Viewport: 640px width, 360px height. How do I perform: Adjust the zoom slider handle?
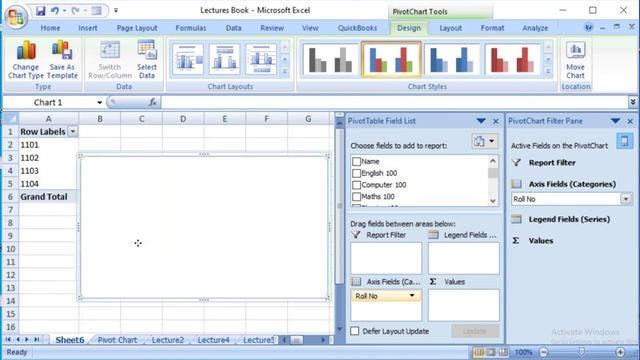pos(582,352)
